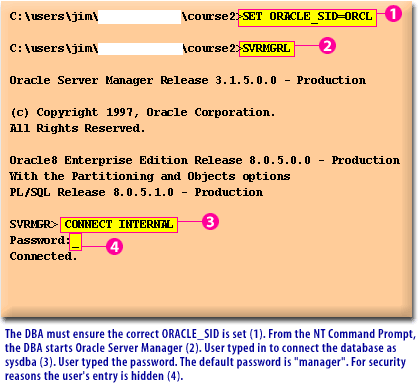Click the 'Oracle8 Enterprise Edition Release 8.0.5.0.0' line
This screenshot has width=420, height=390.
(x=205, y=160)
